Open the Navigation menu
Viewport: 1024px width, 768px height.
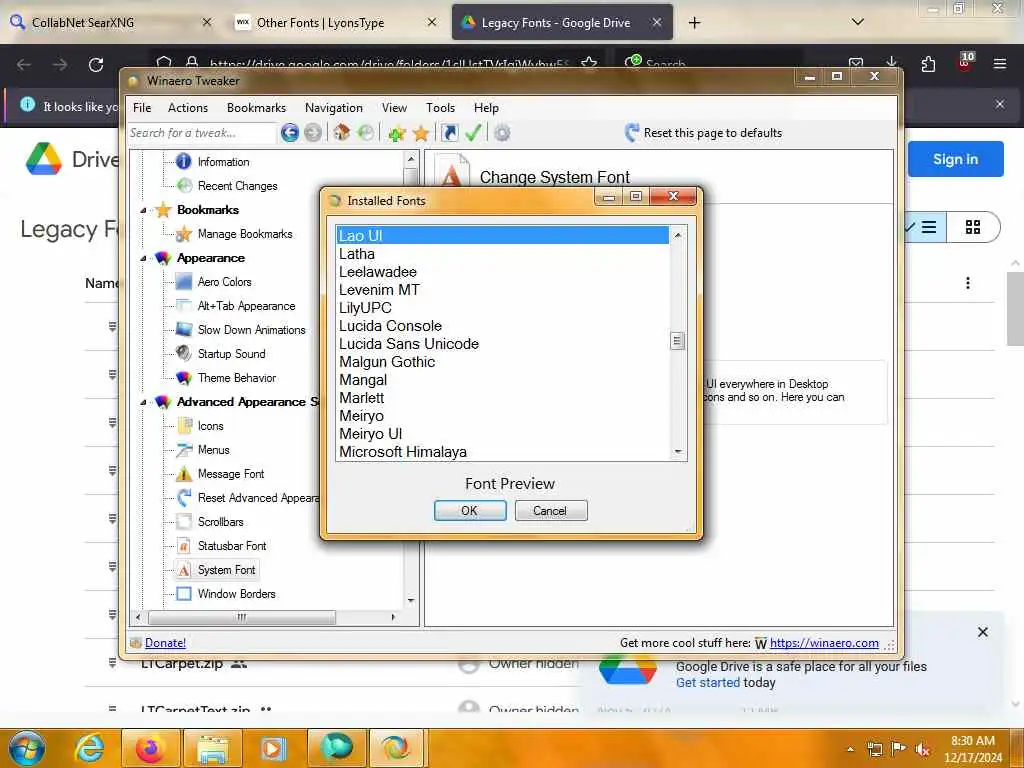pos(334,108)
